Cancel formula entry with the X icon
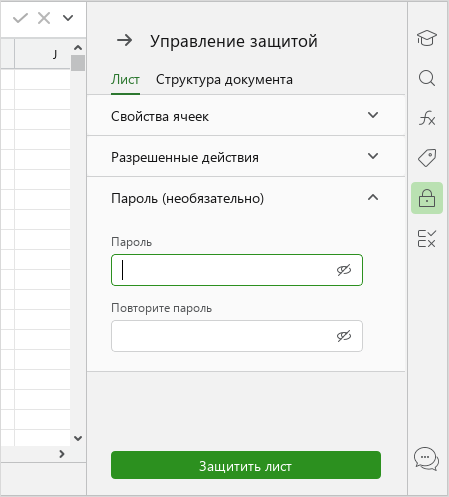The height and width of the screenshot is (497, 449). pyautogui.click(x=44, y=18)
